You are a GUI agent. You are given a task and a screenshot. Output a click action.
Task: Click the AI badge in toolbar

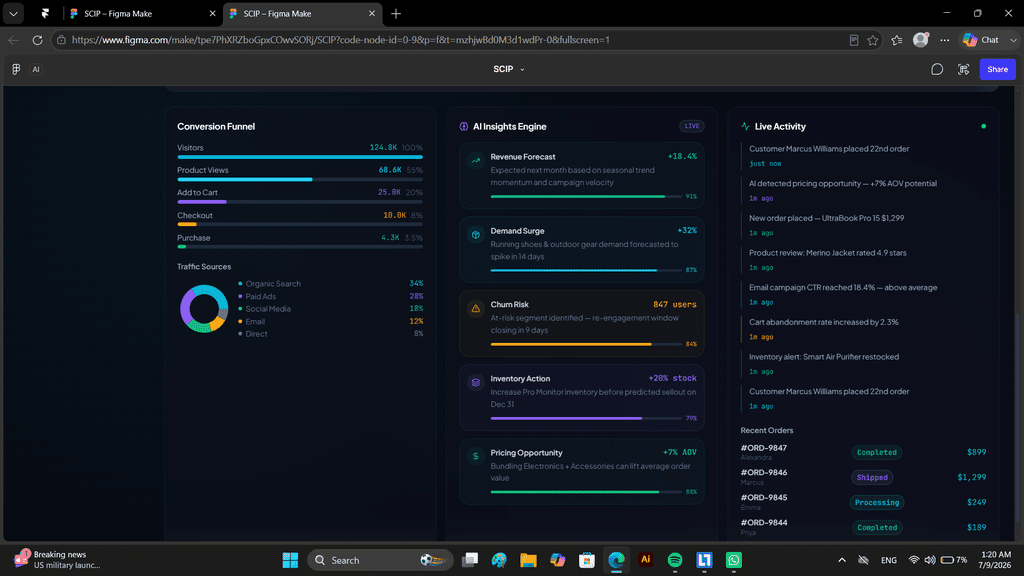(36, 69)
